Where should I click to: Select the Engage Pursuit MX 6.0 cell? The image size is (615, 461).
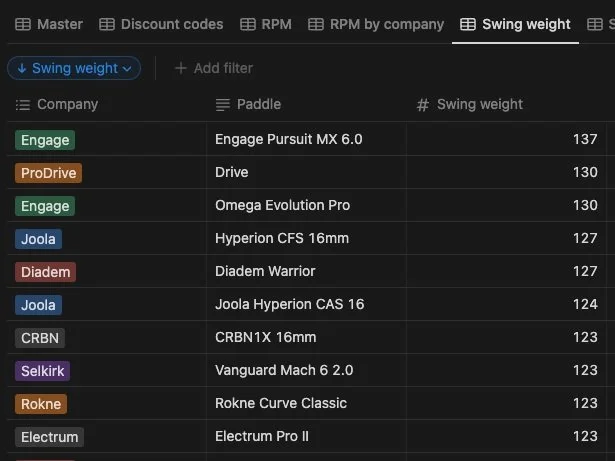point(306,139)
